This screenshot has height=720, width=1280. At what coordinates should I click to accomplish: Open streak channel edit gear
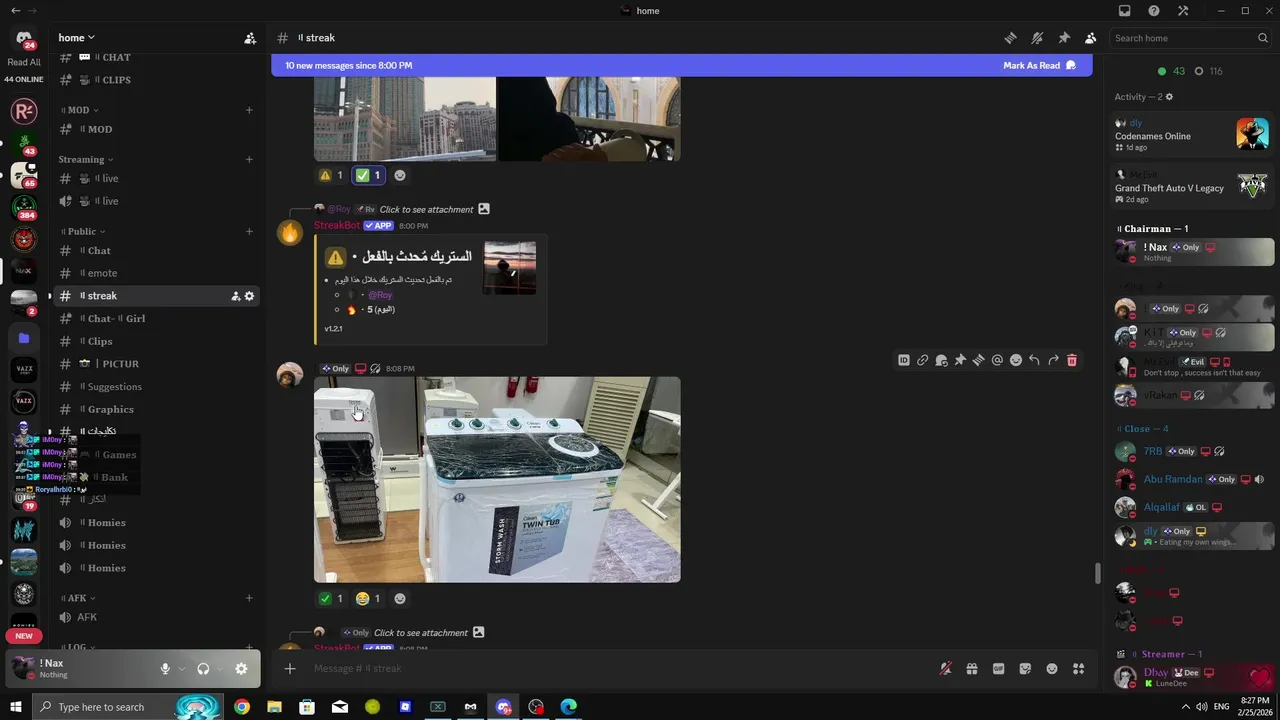point(249,296)
